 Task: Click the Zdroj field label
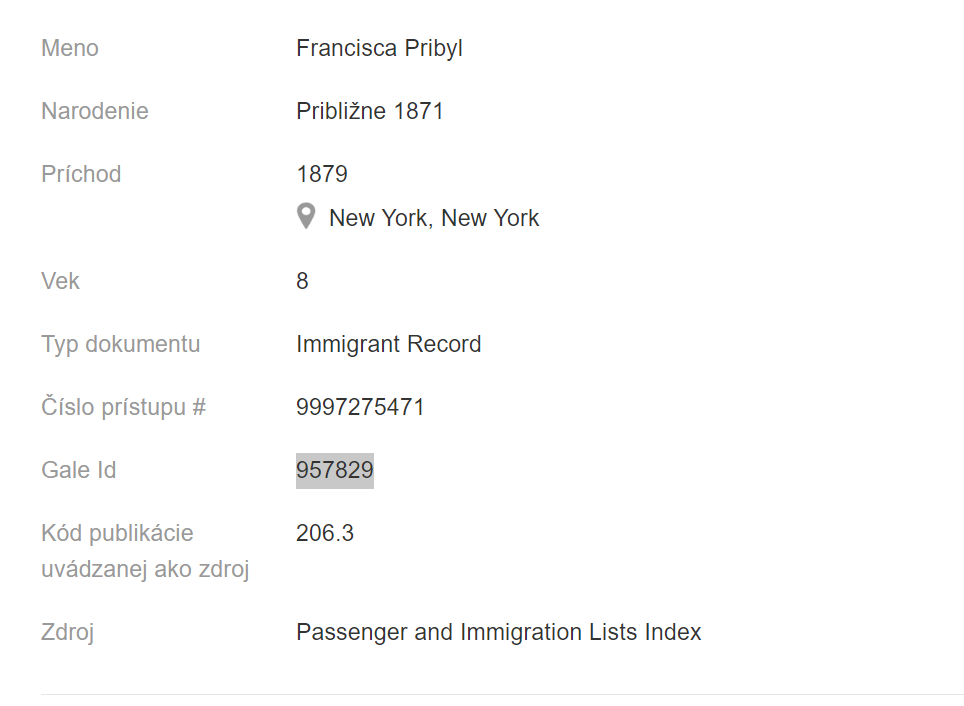pos(68,632)
